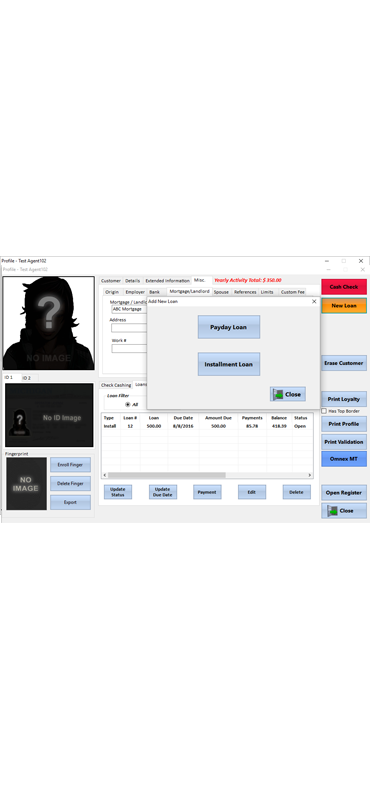Close the Add New Loan dialog via Close button
Viewport: 370px width, 789px height.
(x=287, y=394)
